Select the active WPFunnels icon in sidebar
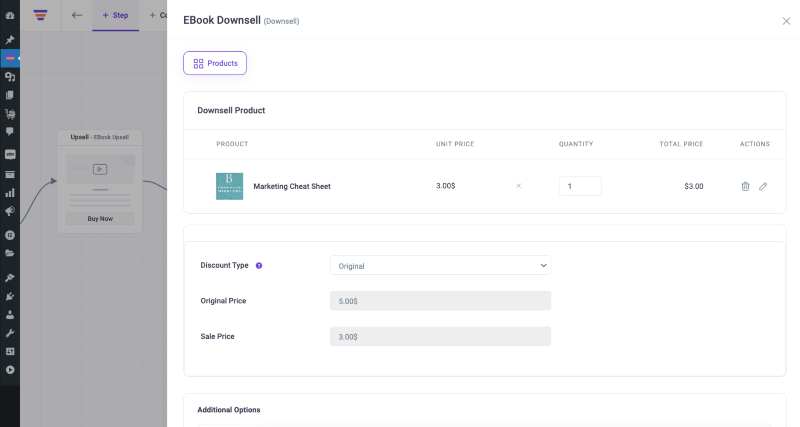Screen dimensions: 800x427 pyautogui.click(x=10, y=58)
